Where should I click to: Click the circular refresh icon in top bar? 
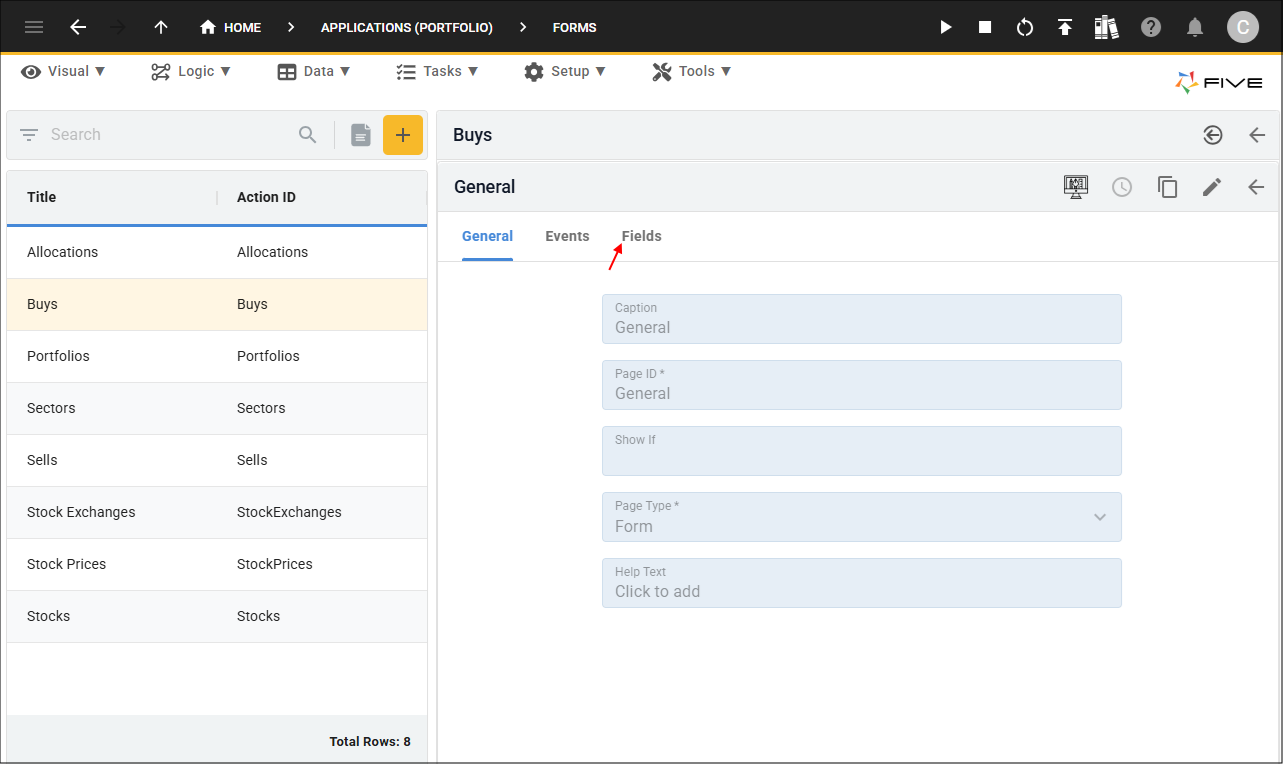click(x=1025, y=27)
